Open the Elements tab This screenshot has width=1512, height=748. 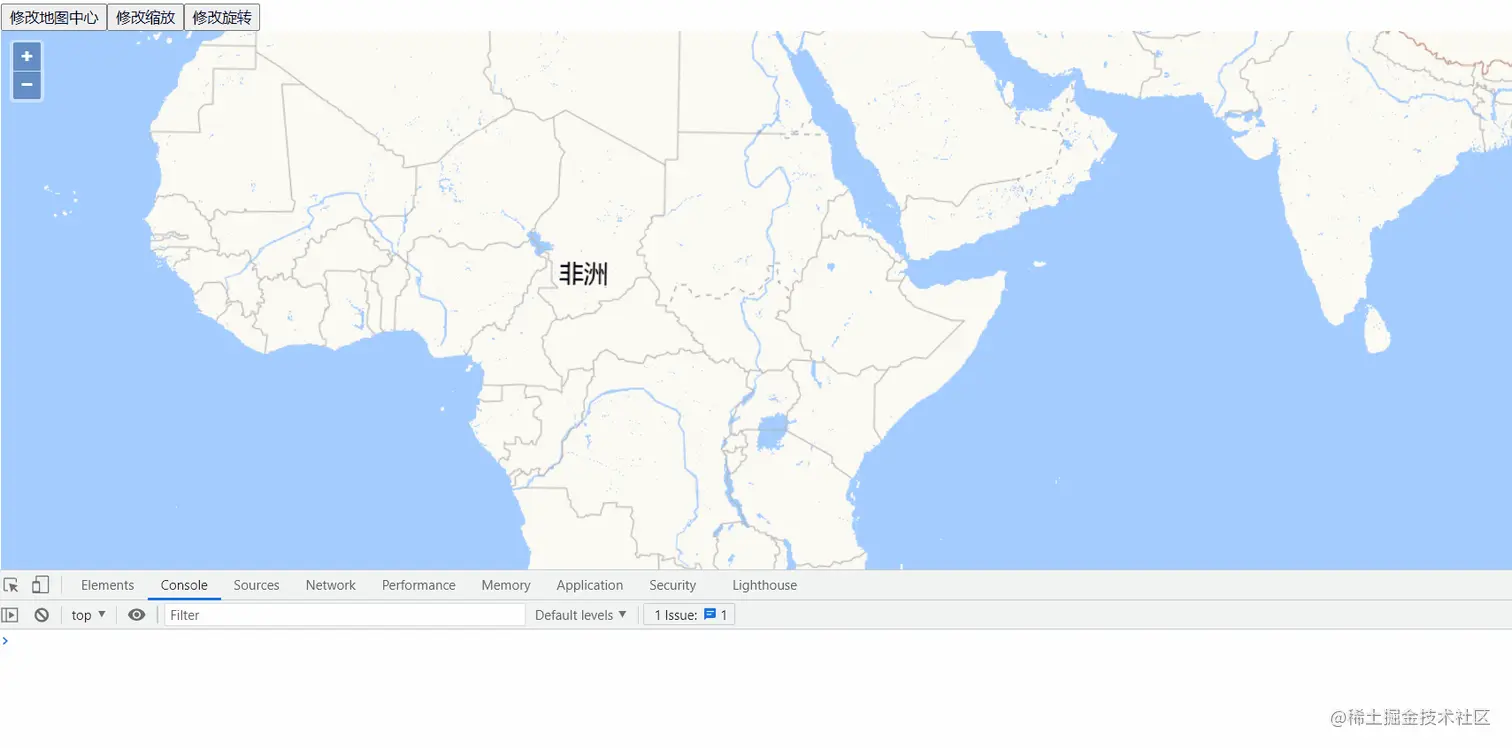point(107,585)
